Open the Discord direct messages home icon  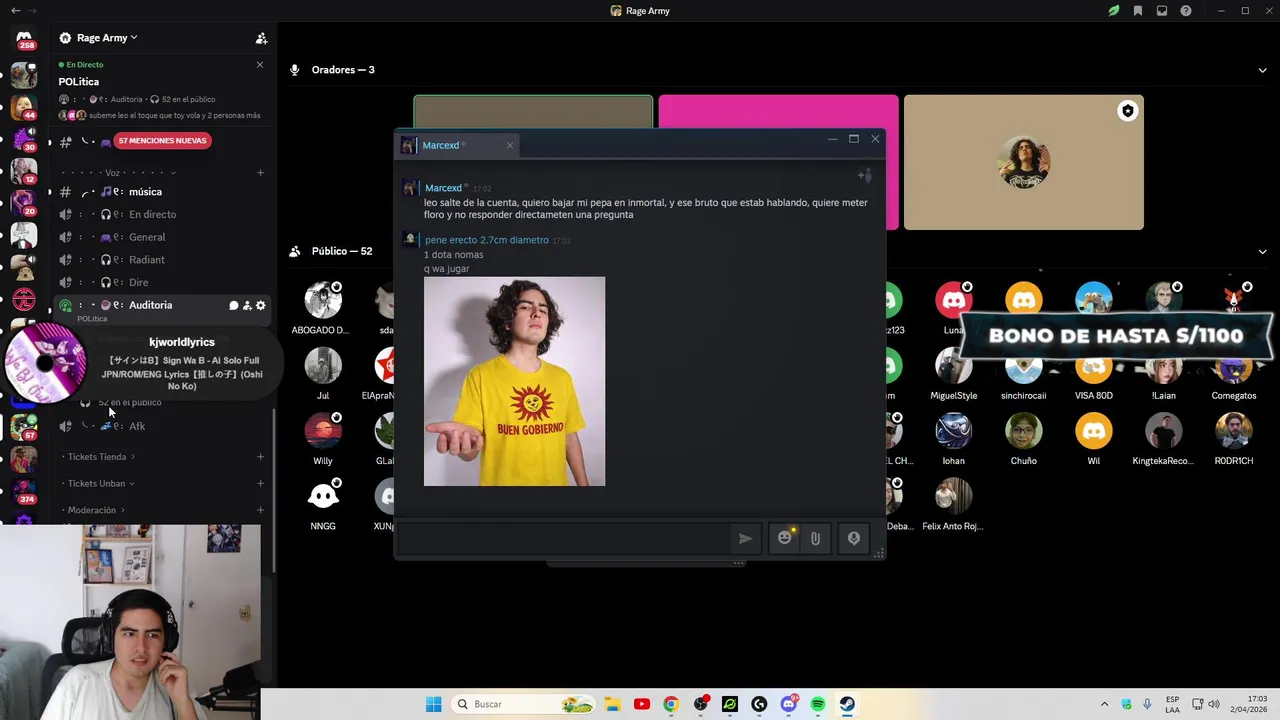pyautogui.click(x=24, y=38)
